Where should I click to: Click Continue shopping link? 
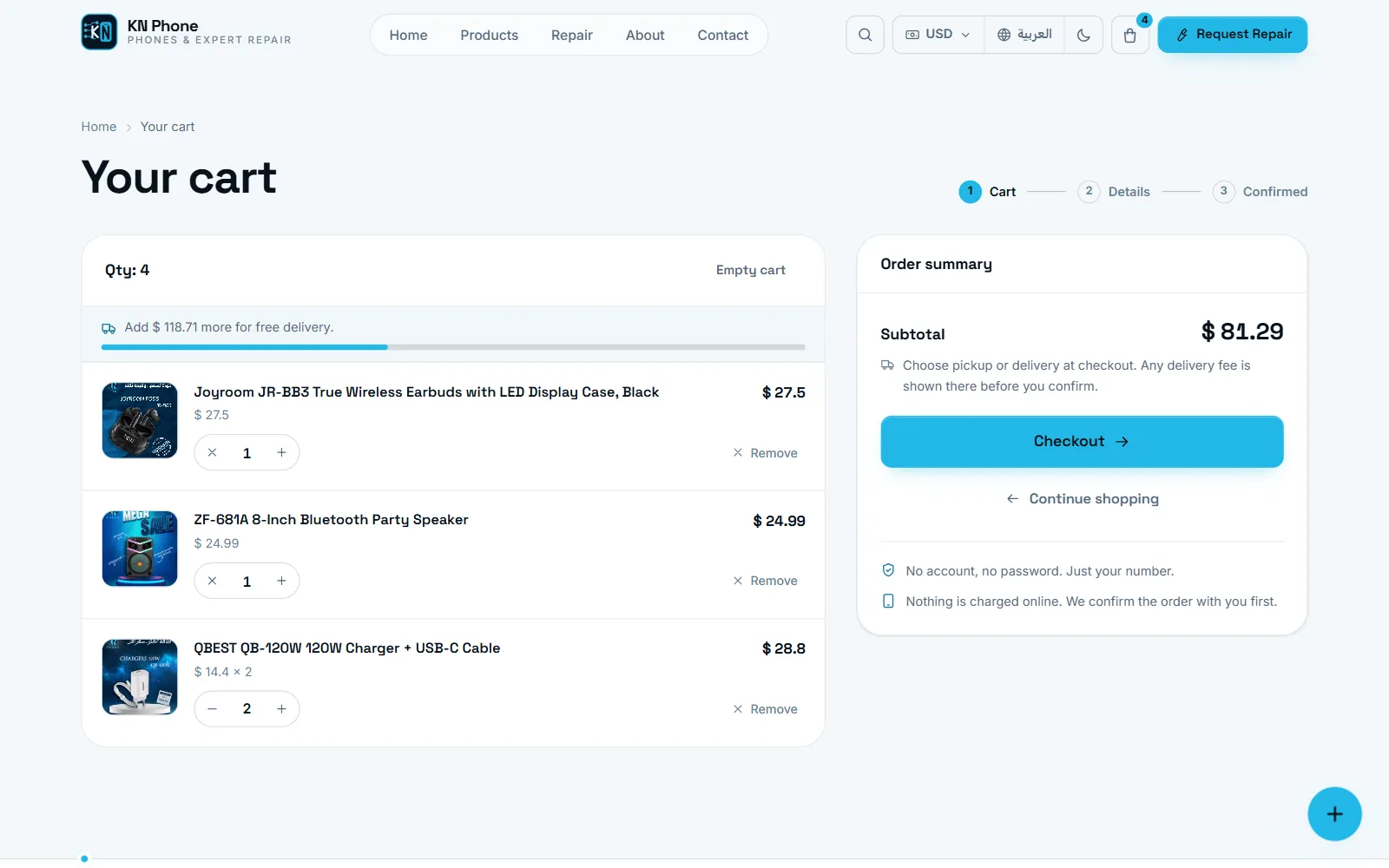point(1082,499)
